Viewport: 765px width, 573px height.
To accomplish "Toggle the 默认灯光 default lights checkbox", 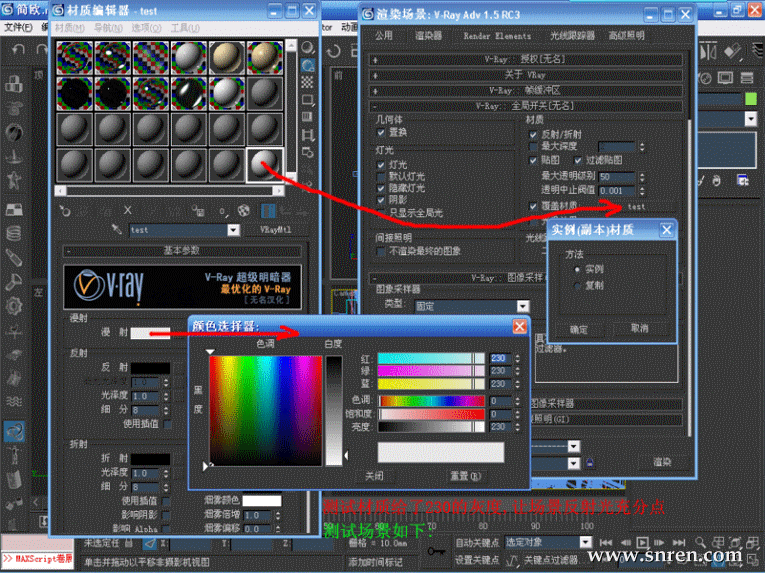I will [x=381, y=177].
